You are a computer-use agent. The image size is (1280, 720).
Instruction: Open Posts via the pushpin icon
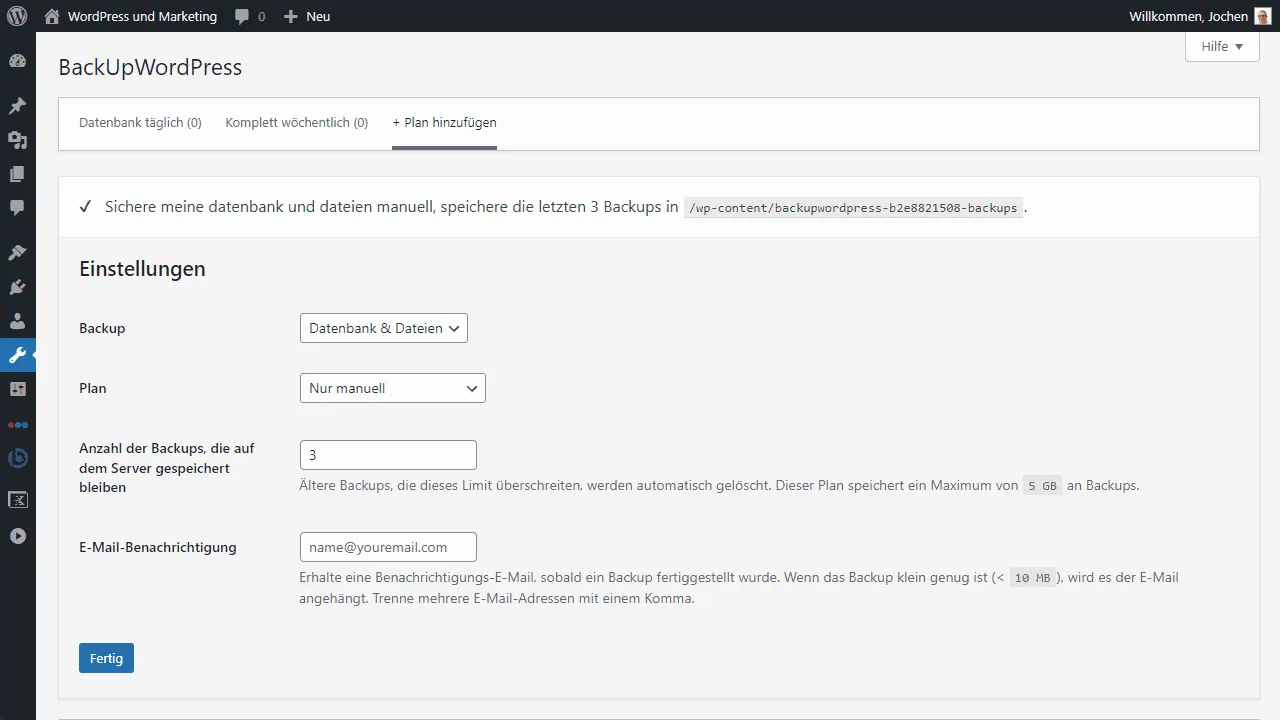pyautogui.click(x=17, y=106)
